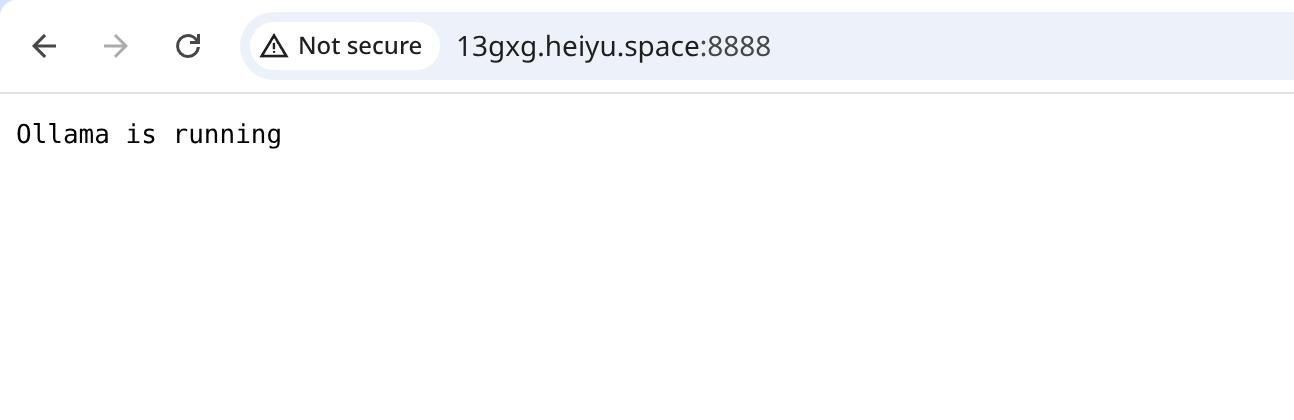Reload the current page

coord(188,46)
